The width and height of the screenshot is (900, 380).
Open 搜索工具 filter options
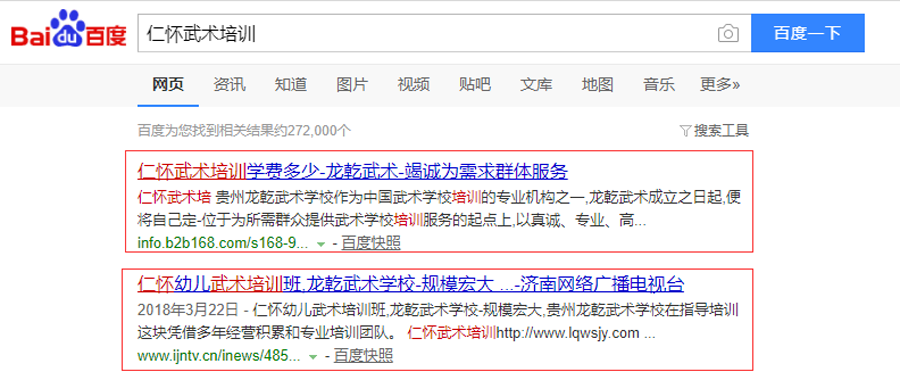pos(715,131)
